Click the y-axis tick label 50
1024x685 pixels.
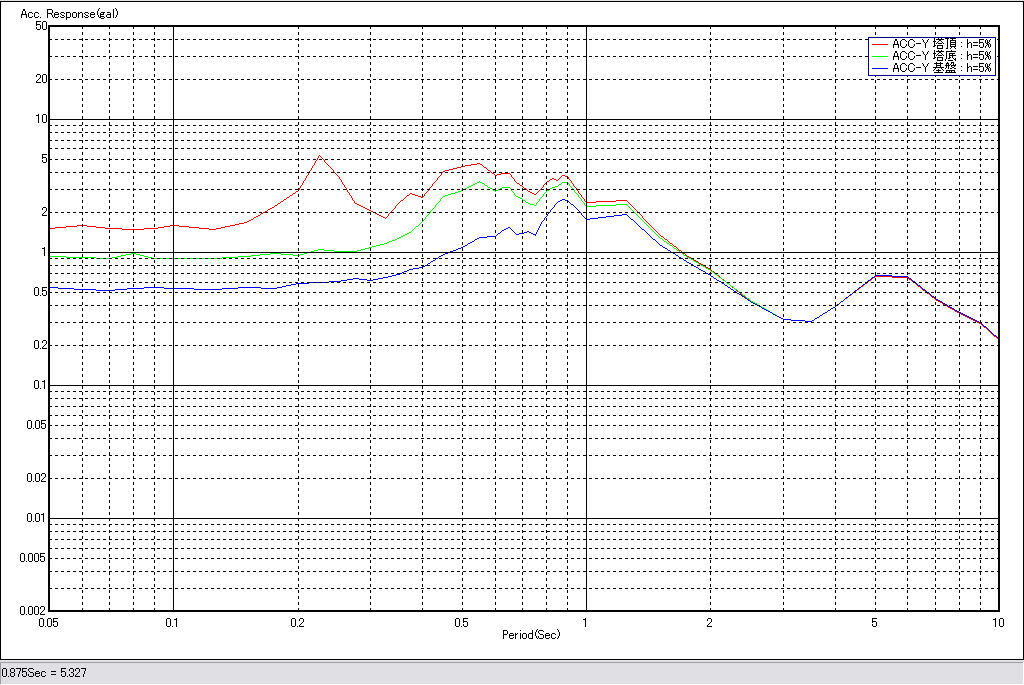coord(41,26)
